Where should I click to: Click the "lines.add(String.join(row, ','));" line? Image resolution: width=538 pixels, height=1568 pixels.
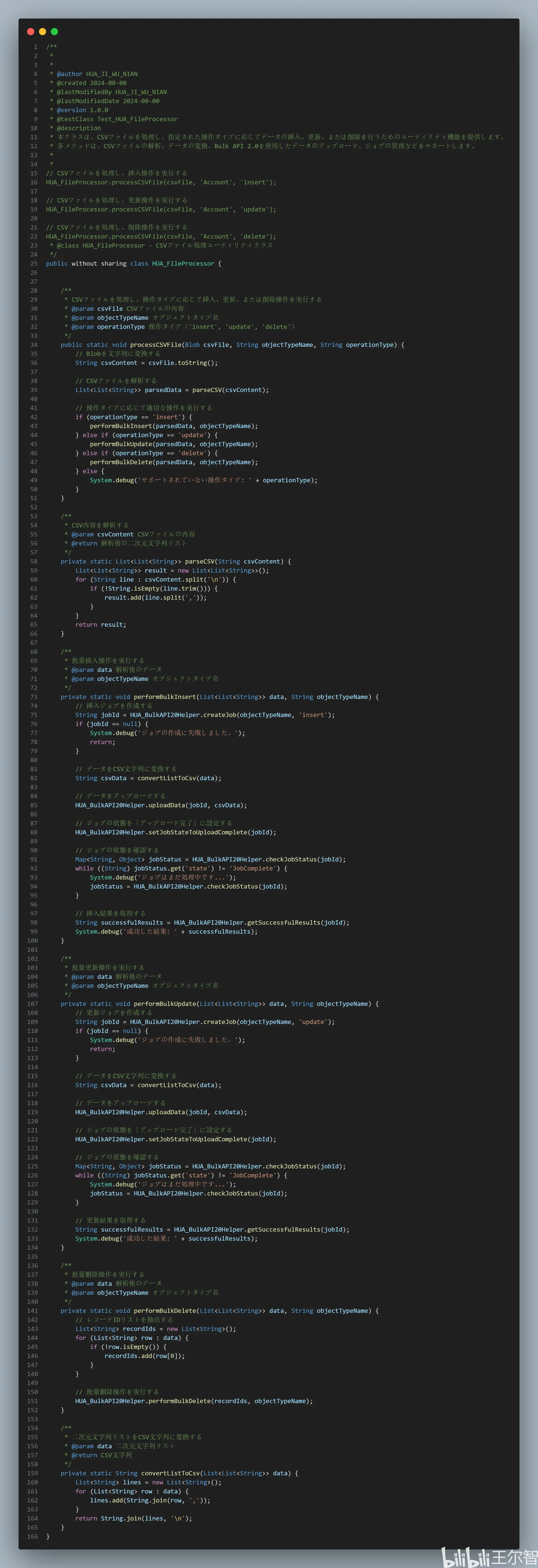(x=150, y=1501)
